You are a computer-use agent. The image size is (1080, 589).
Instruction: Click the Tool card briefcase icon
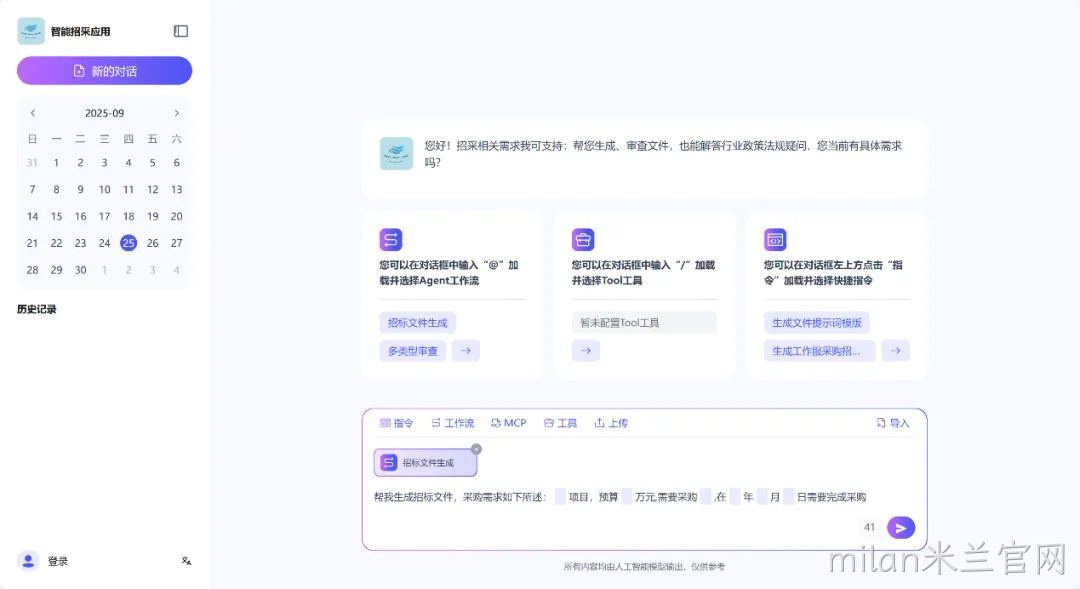point(583,240)
